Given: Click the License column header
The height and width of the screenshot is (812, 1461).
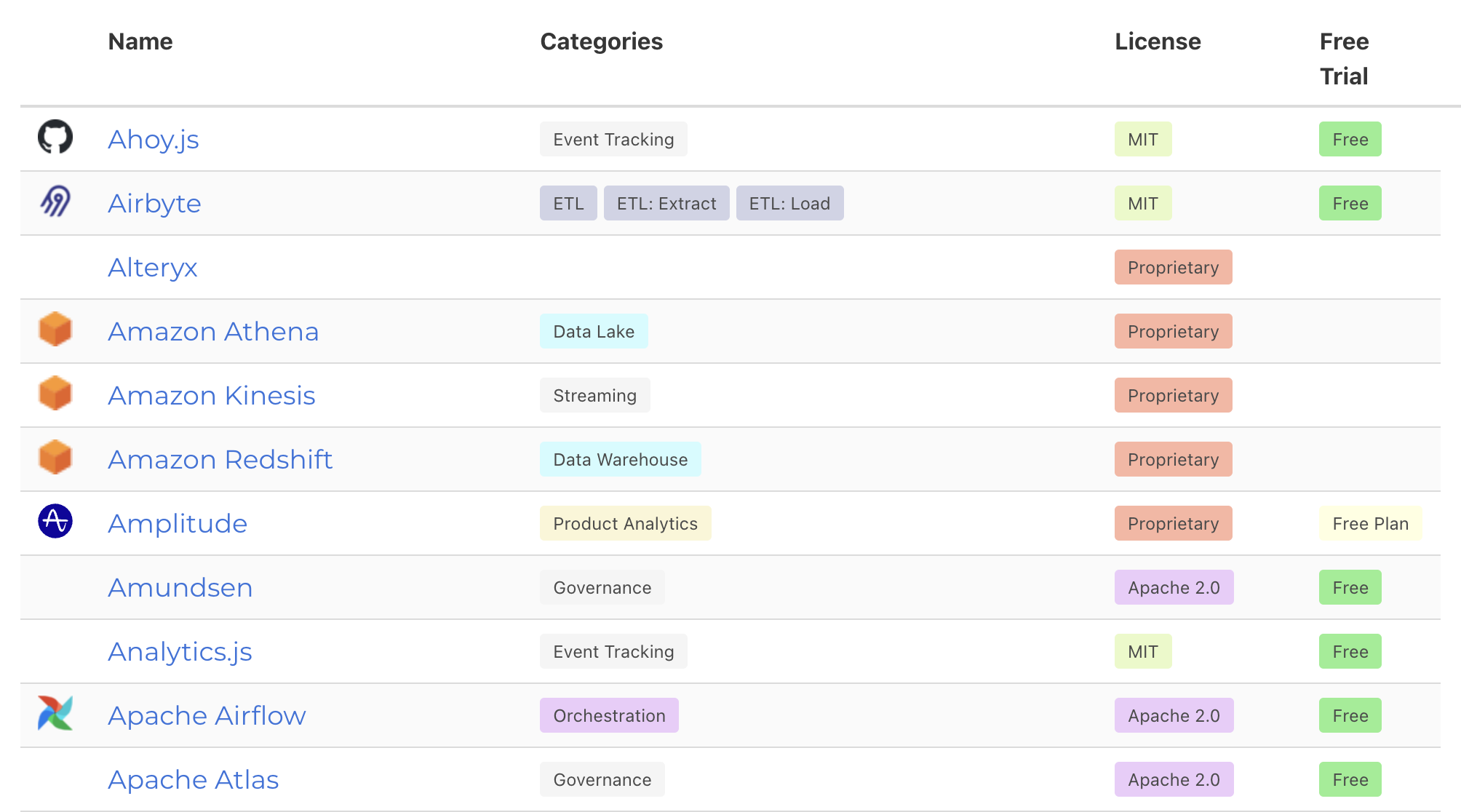Looking at the screenshot, I should click(x=1158, y=41).
